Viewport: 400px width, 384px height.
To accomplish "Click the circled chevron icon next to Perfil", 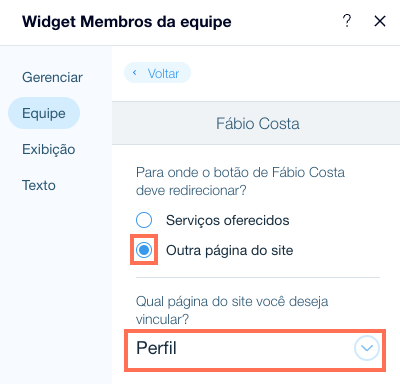I will (367, 348).
